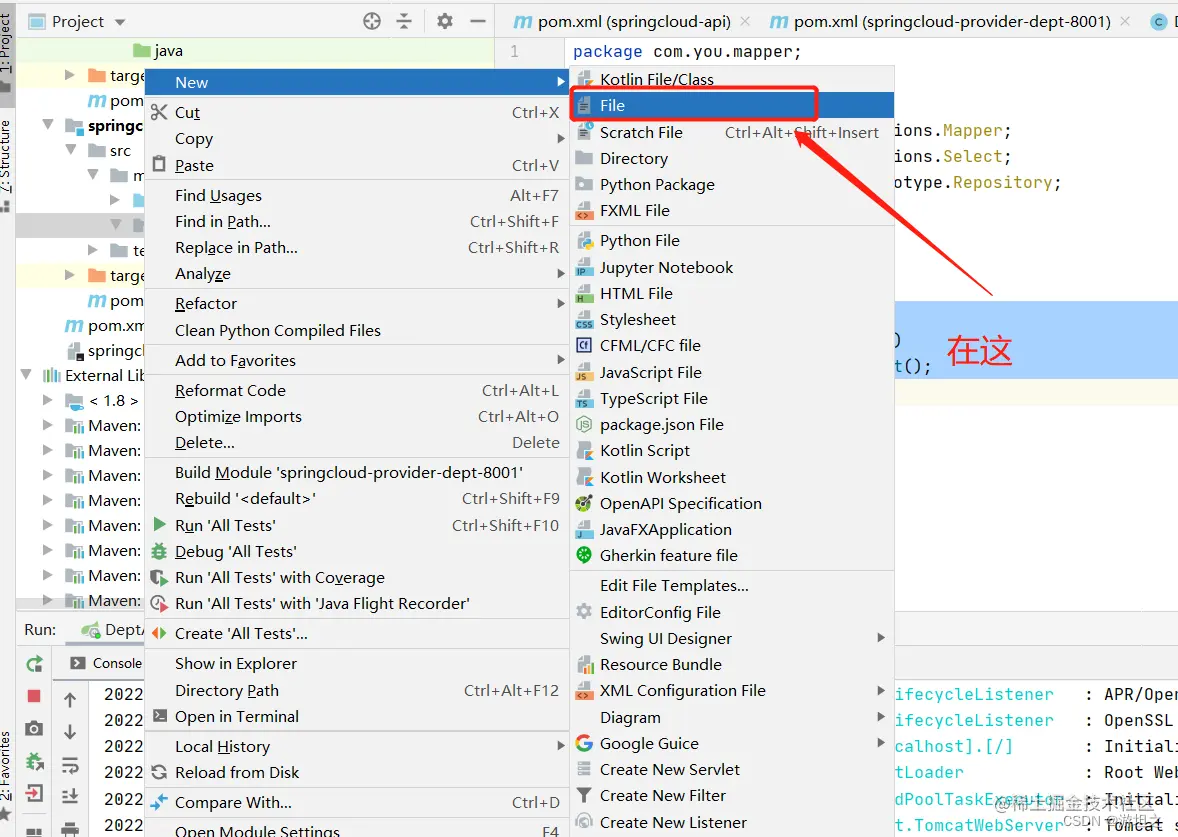Viewport: 1178px width, 837px height.
Task: Create a JavaScript File
Action: [732, 373]
